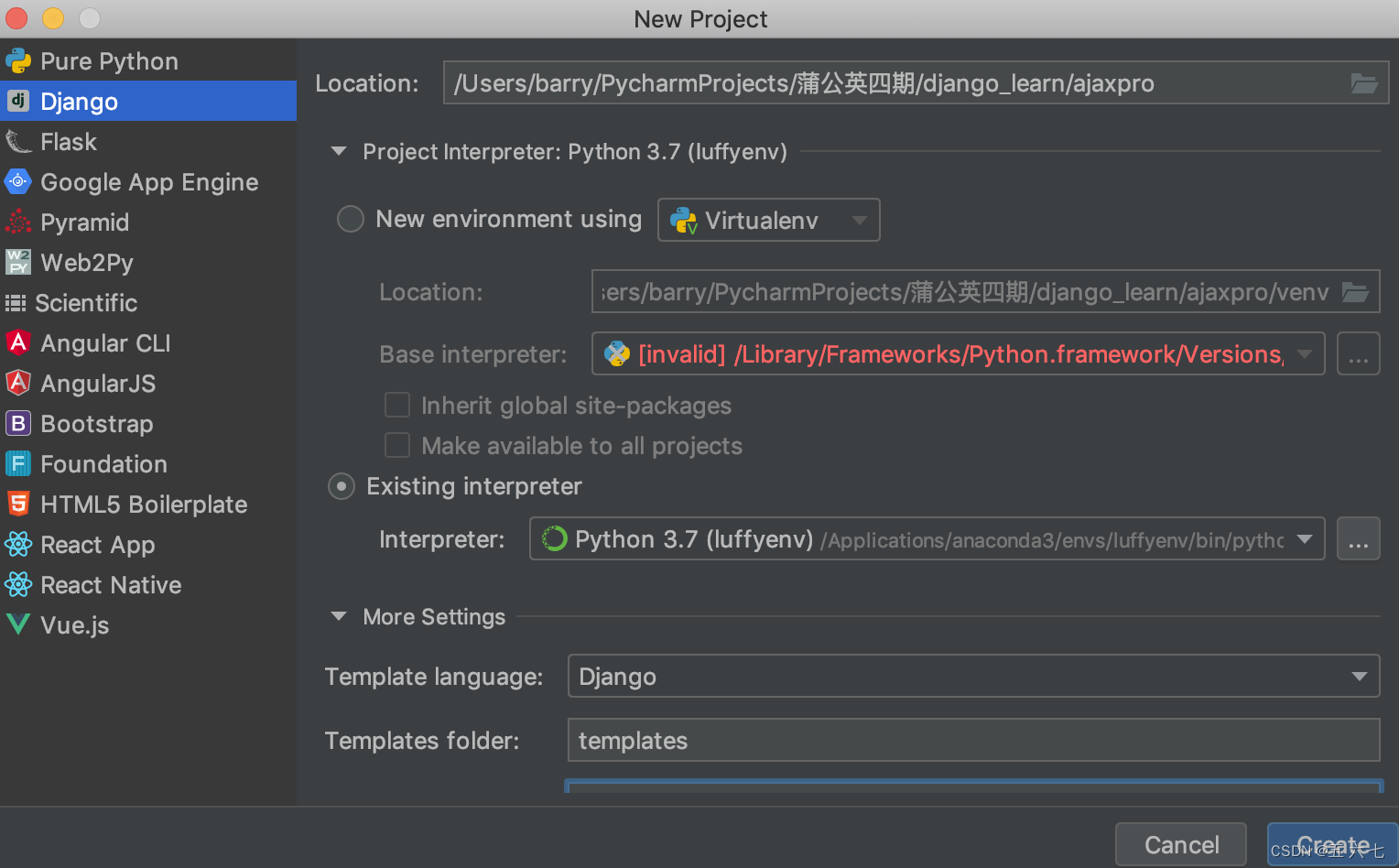Click the Pyramid project icon
The image size is (1399, 868).
click(18, 222)
